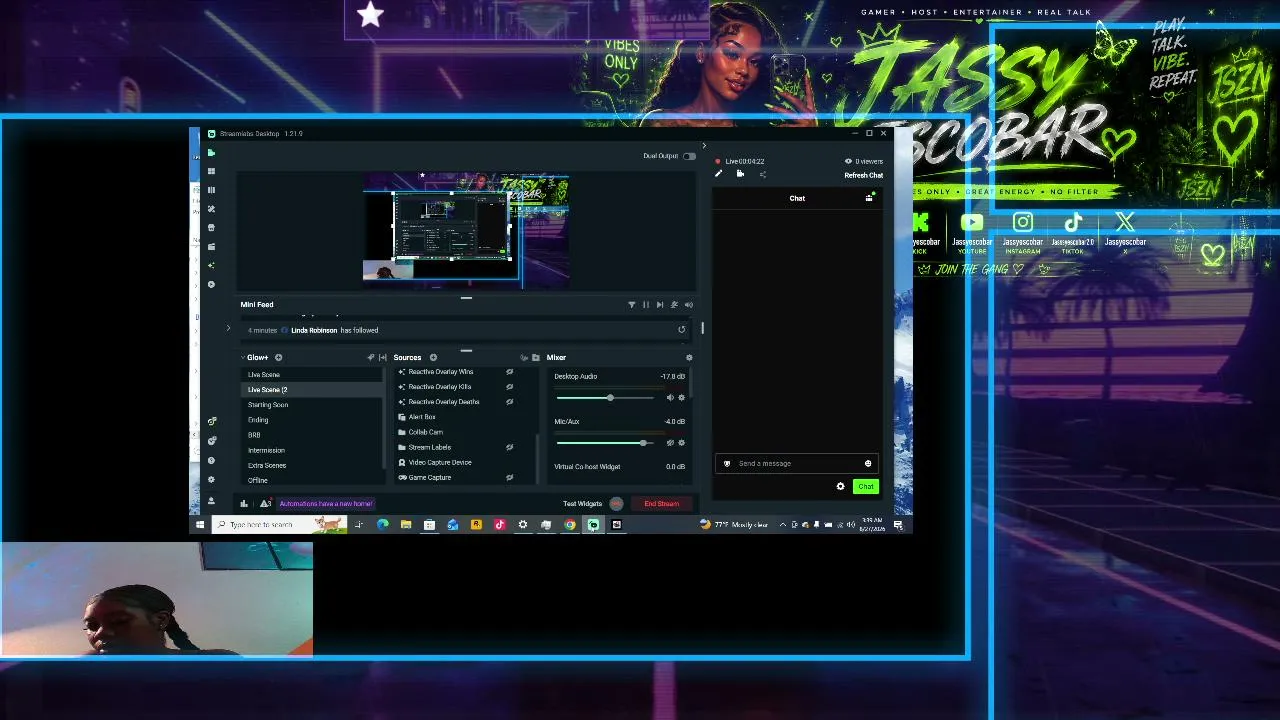
Task: Switch to the Offline scene
Action: click(258, 481)
